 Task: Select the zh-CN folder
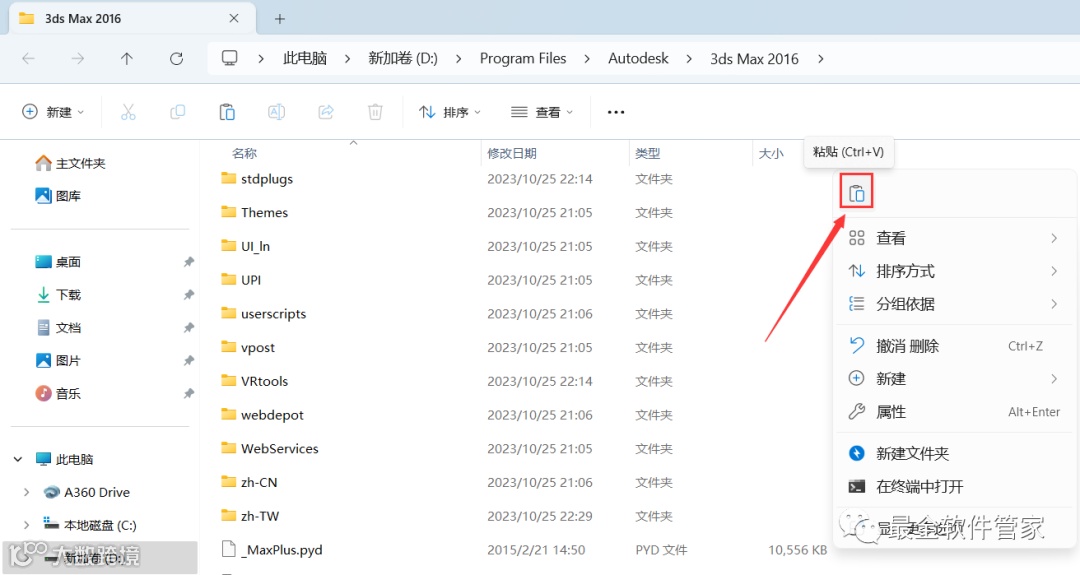tap(249, 482)
